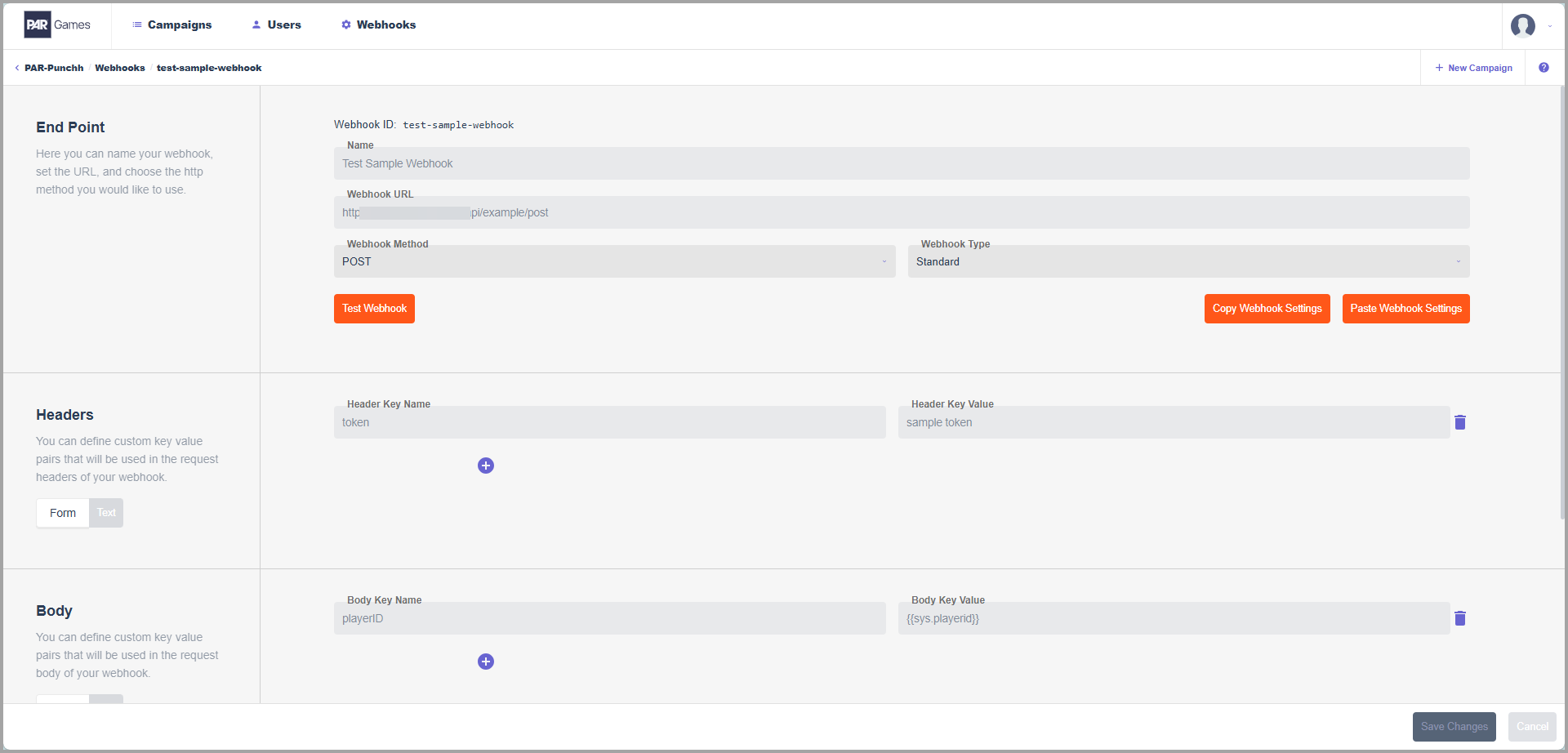The height and width of the screenshot is (753, 1568).
Task: Expand the account dropdown arrow
Action: click(x=1550, y=26)
